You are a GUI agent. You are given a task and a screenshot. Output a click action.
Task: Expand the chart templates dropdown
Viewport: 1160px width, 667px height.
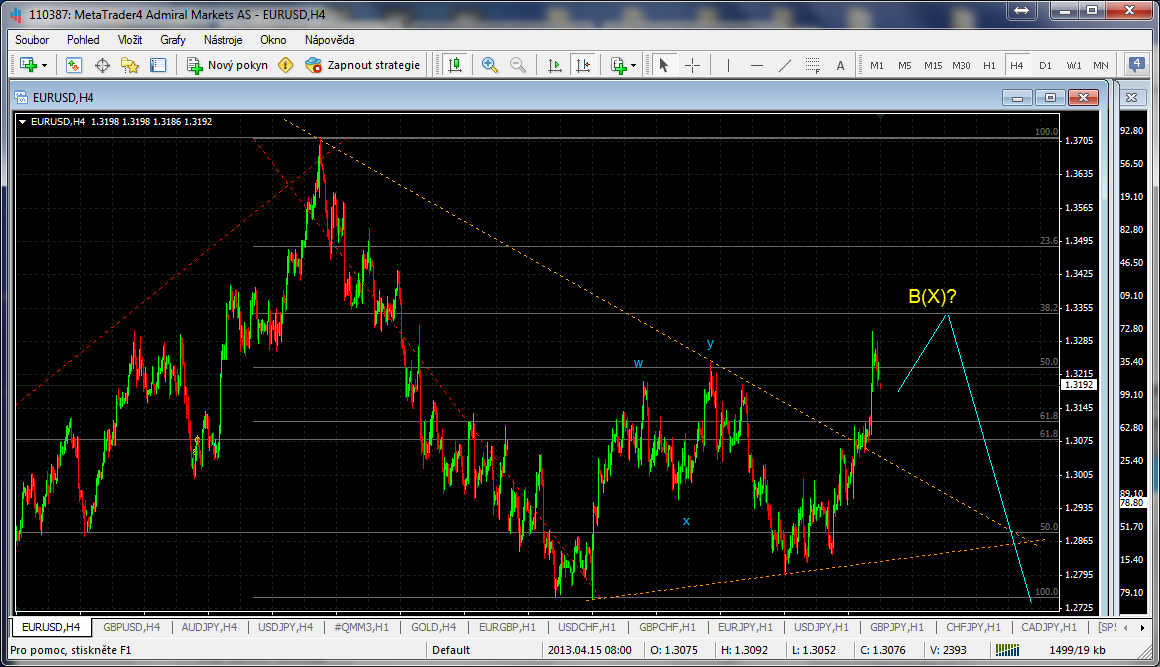633,65
